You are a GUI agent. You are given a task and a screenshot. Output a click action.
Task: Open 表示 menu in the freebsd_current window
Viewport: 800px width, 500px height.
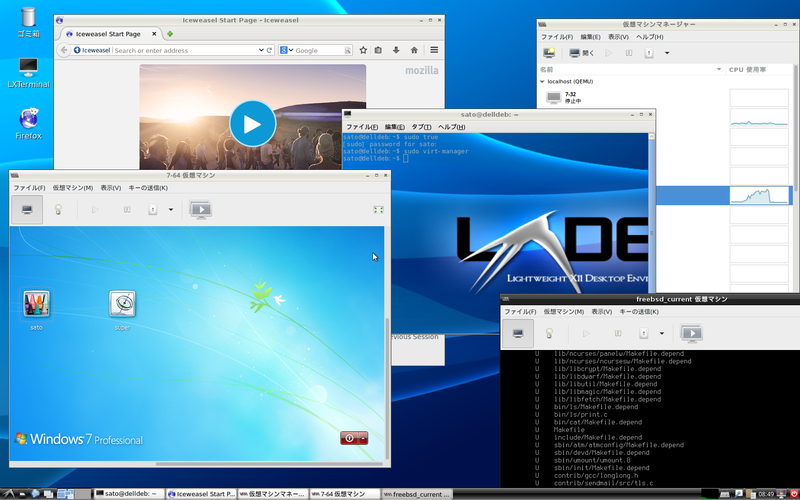coord(601,312)
